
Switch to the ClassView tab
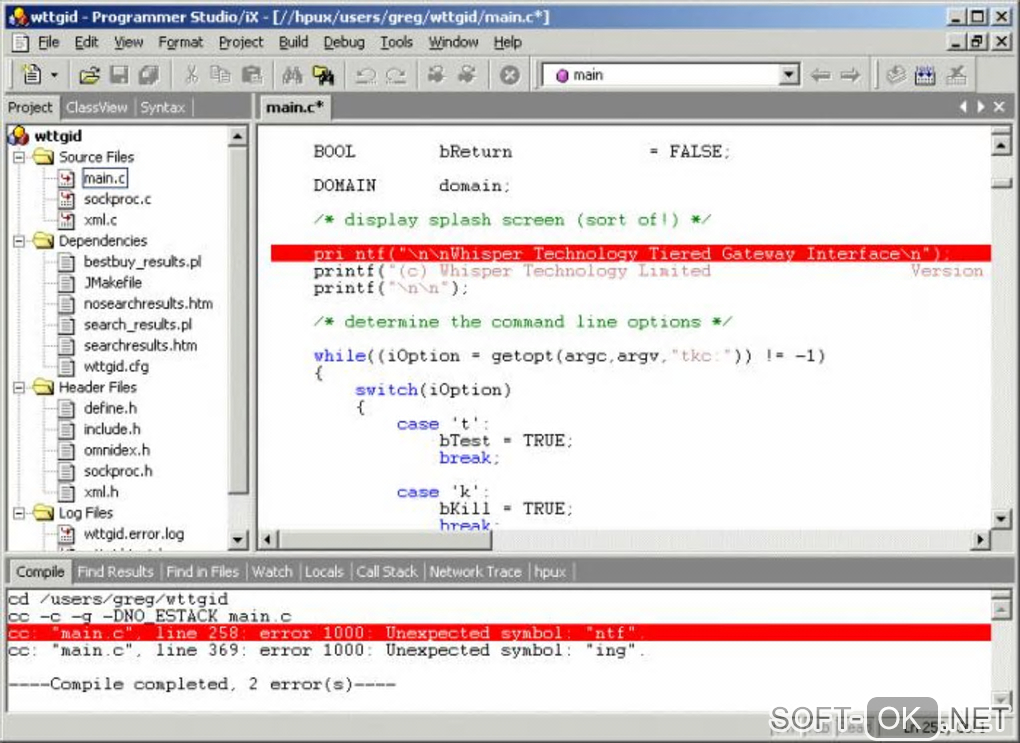[x=97, y=107]
